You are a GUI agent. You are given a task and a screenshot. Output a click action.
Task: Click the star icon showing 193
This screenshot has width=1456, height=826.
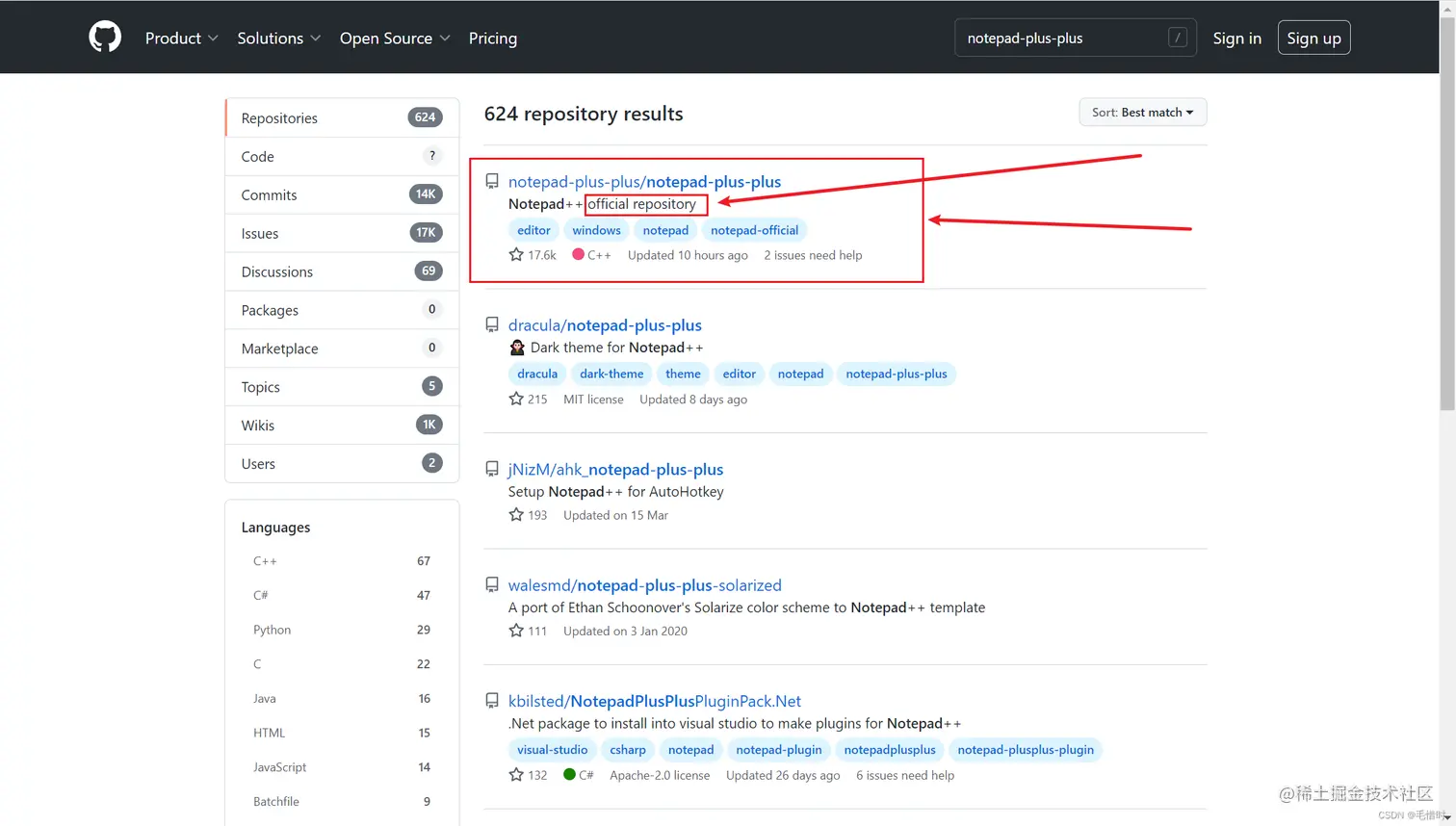coord(516,515)
